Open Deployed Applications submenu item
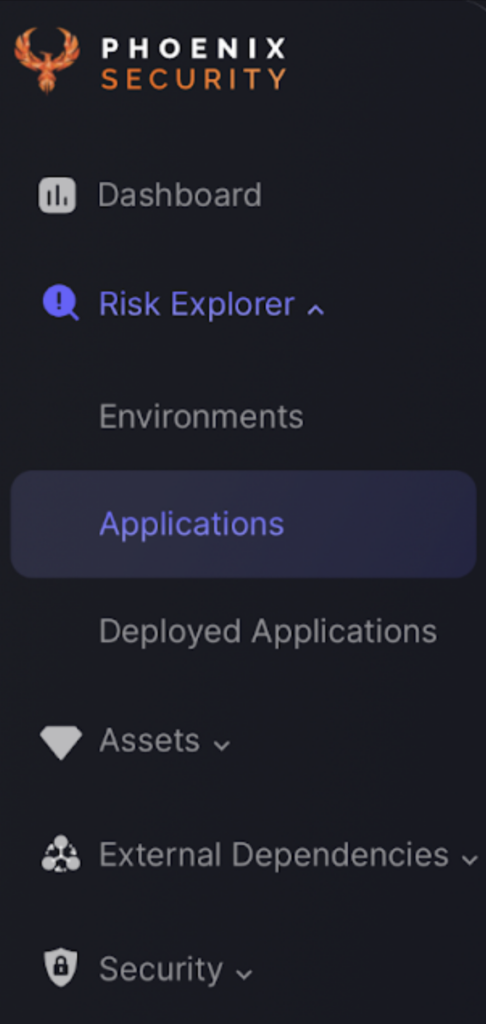The height and width of the screenshot is (1024, 486). tap(268, 632)
